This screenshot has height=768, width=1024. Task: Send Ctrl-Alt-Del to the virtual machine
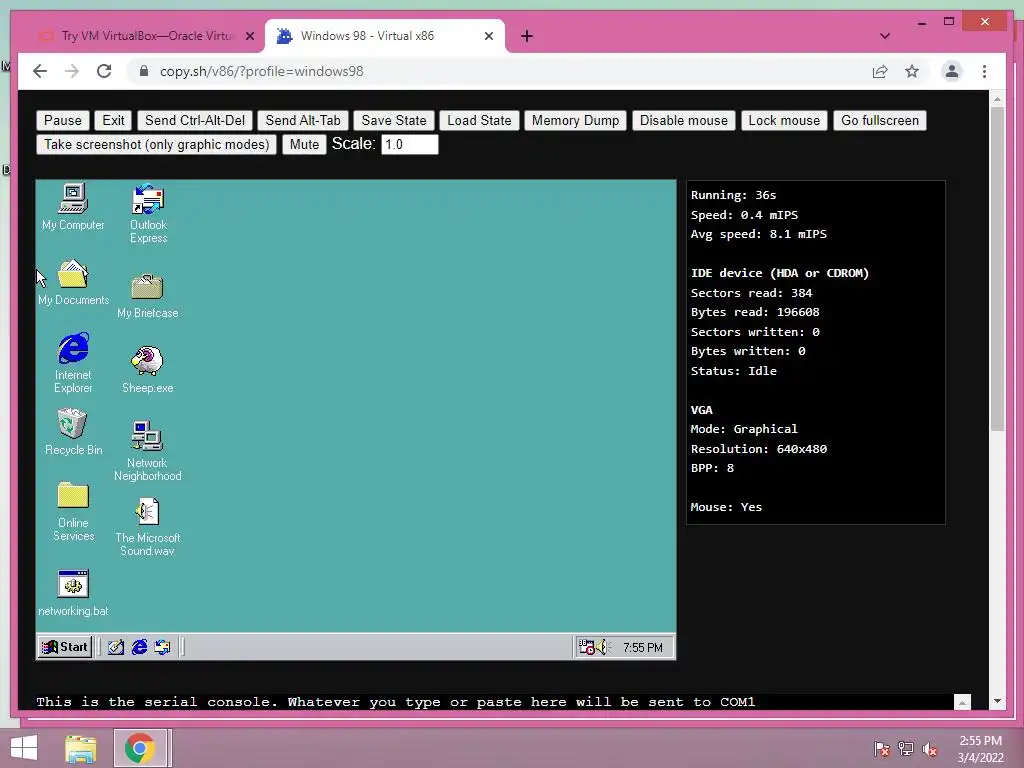pyautogui.click(x=195, y=121)
